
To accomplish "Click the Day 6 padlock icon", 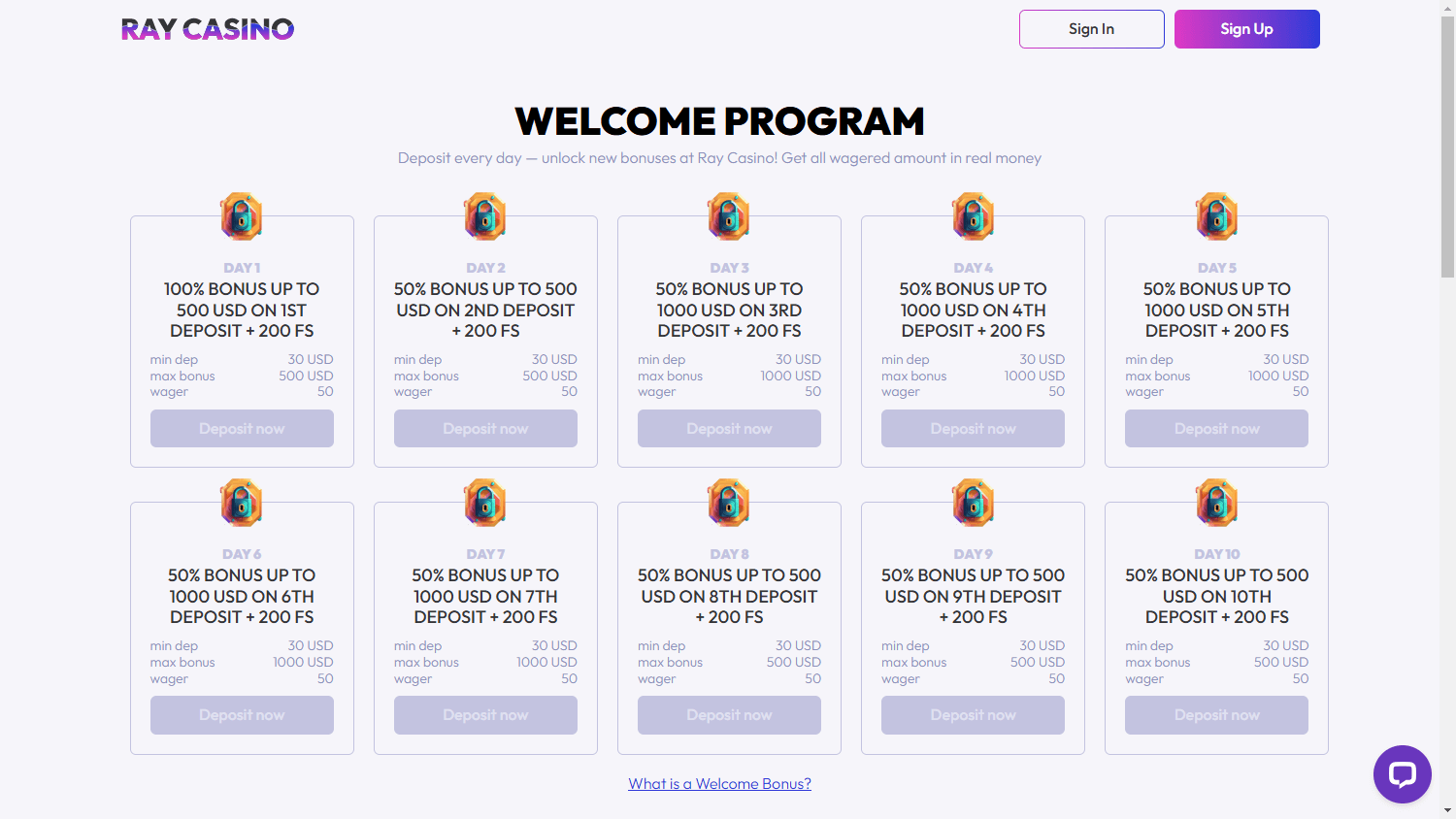I will click(242, 503).
